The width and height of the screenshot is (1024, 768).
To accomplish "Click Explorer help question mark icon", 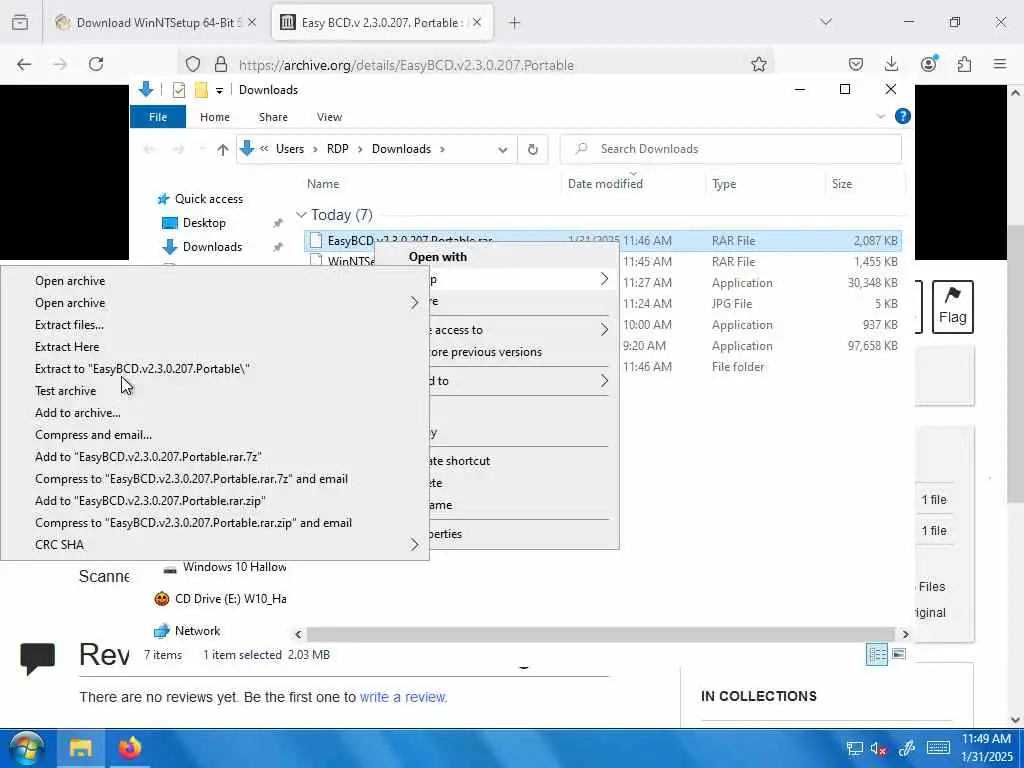I will point(903,116).
